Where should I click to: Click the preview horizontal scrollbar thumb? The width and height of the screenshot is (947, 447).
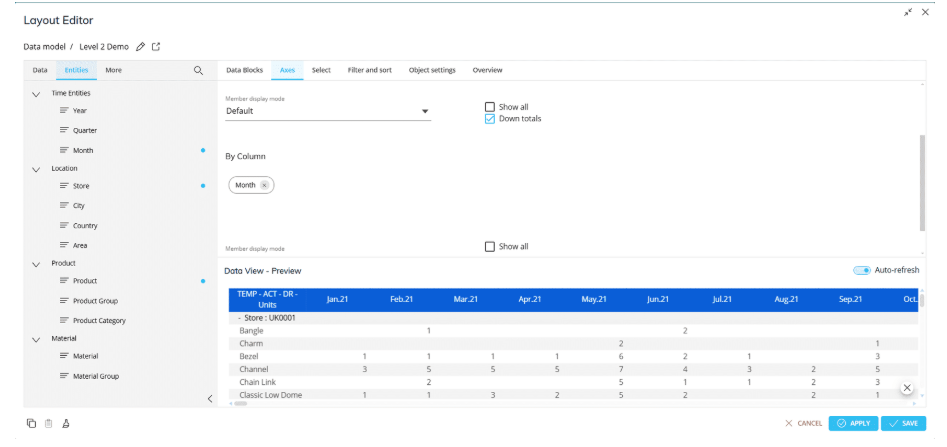point(240,403)
